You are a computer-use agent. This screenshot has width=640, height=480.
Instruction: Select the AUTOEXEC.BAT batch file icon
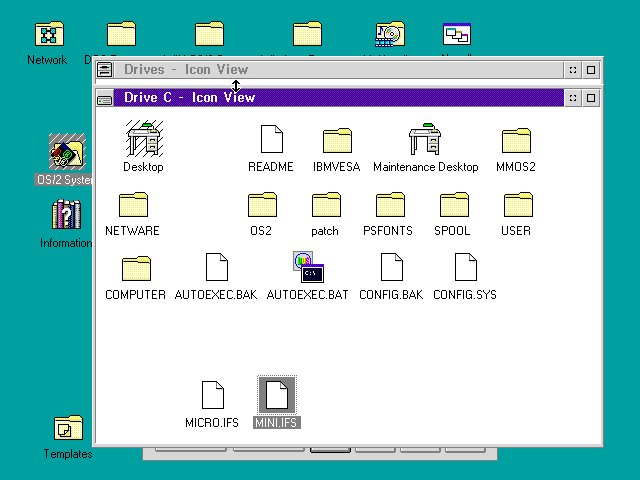pyautogui.click(x=309, y=267)
